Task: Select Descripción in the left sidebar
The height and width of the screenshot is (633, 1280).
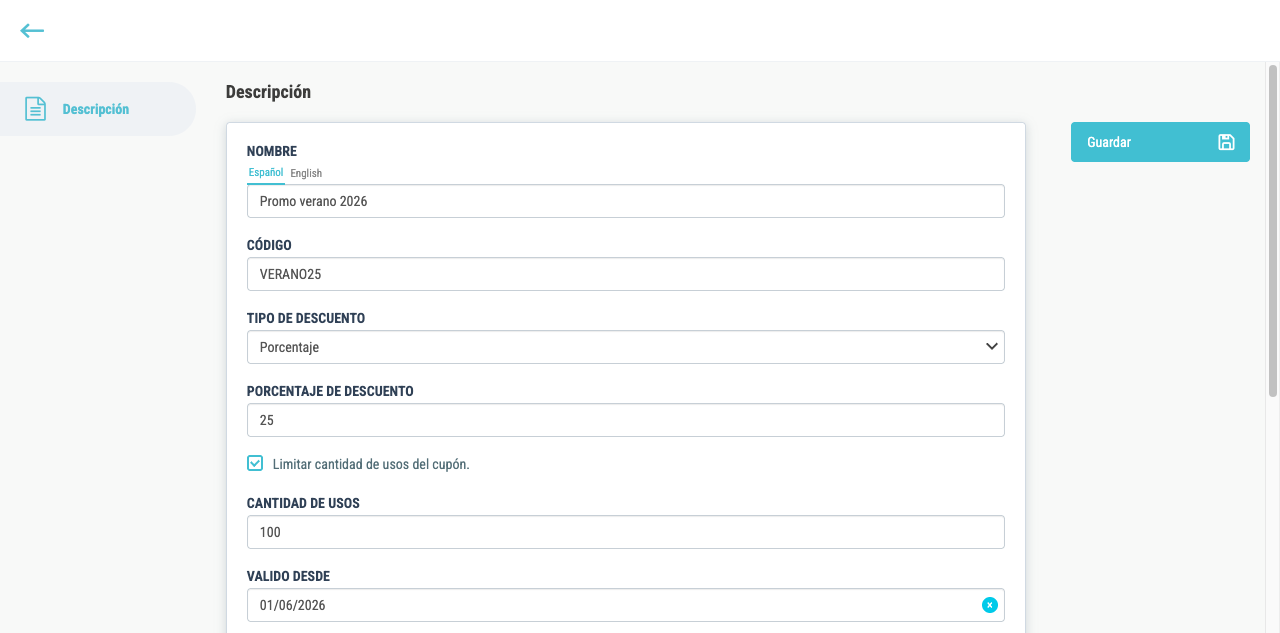Action: click(97, 109)
